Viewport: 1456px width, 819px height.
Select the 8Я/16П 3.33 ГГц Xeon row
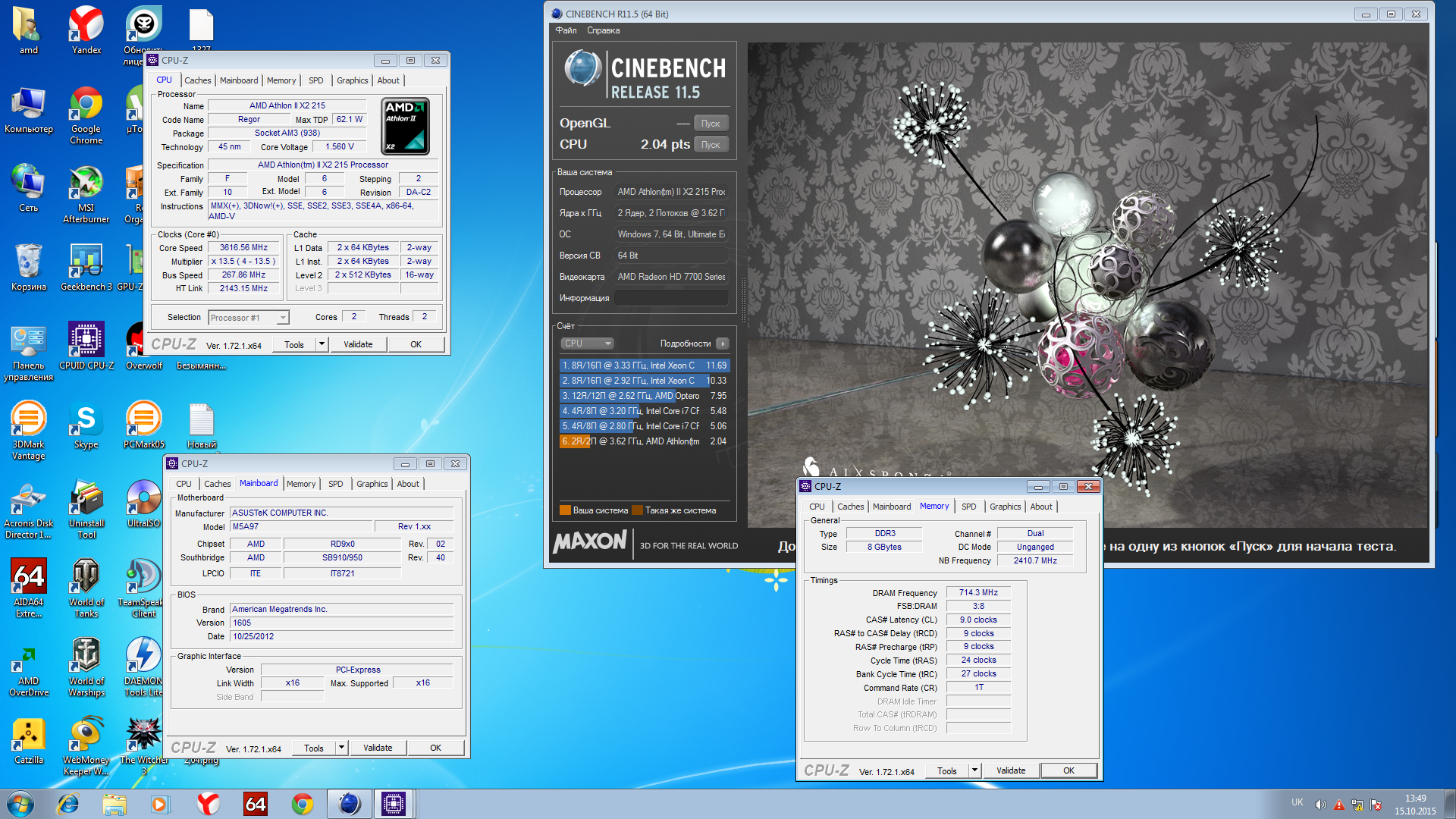point(644,366)
